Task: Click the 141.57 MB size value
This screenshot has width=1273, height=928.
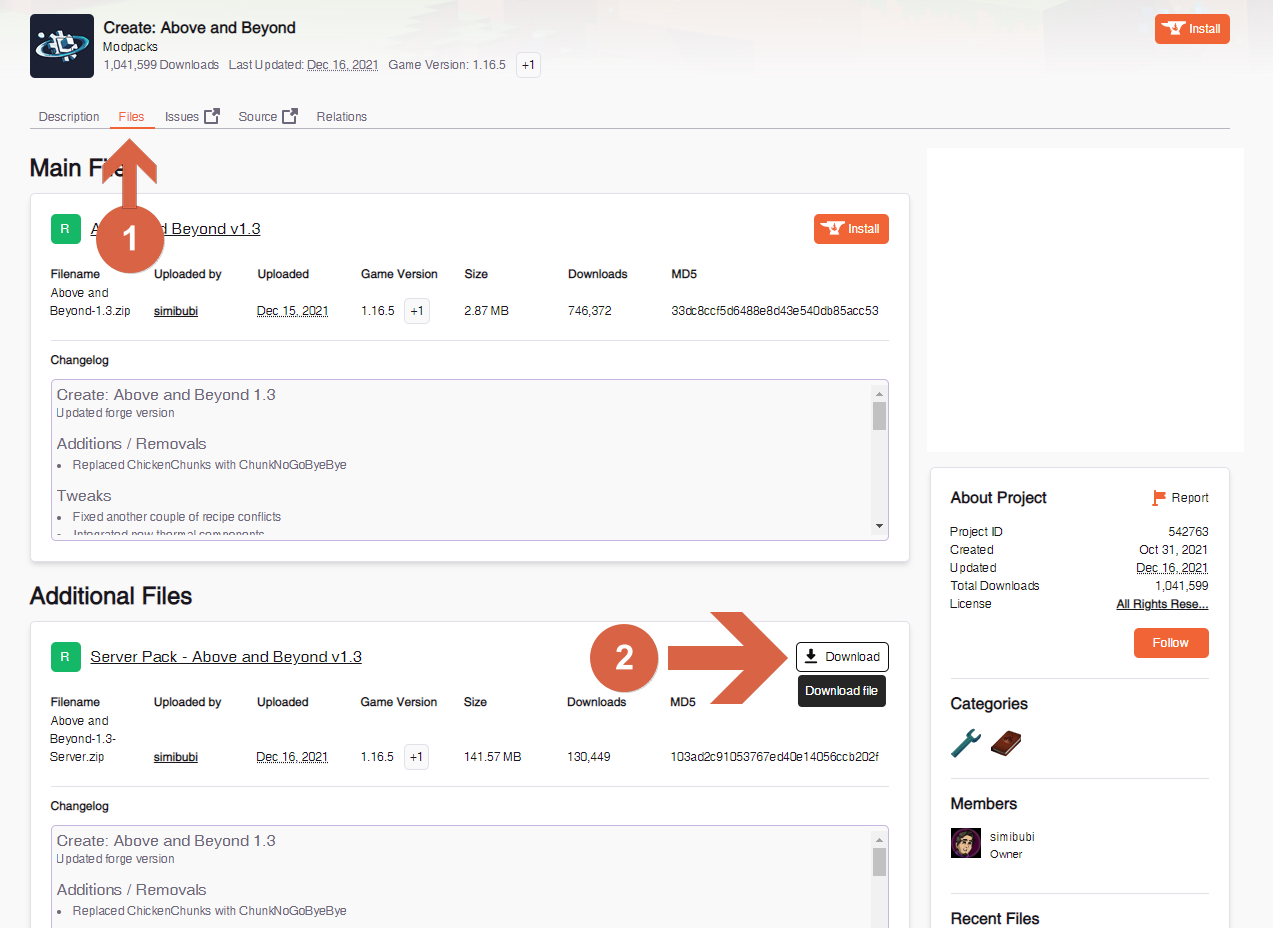Action: click(x=492, y=757)
